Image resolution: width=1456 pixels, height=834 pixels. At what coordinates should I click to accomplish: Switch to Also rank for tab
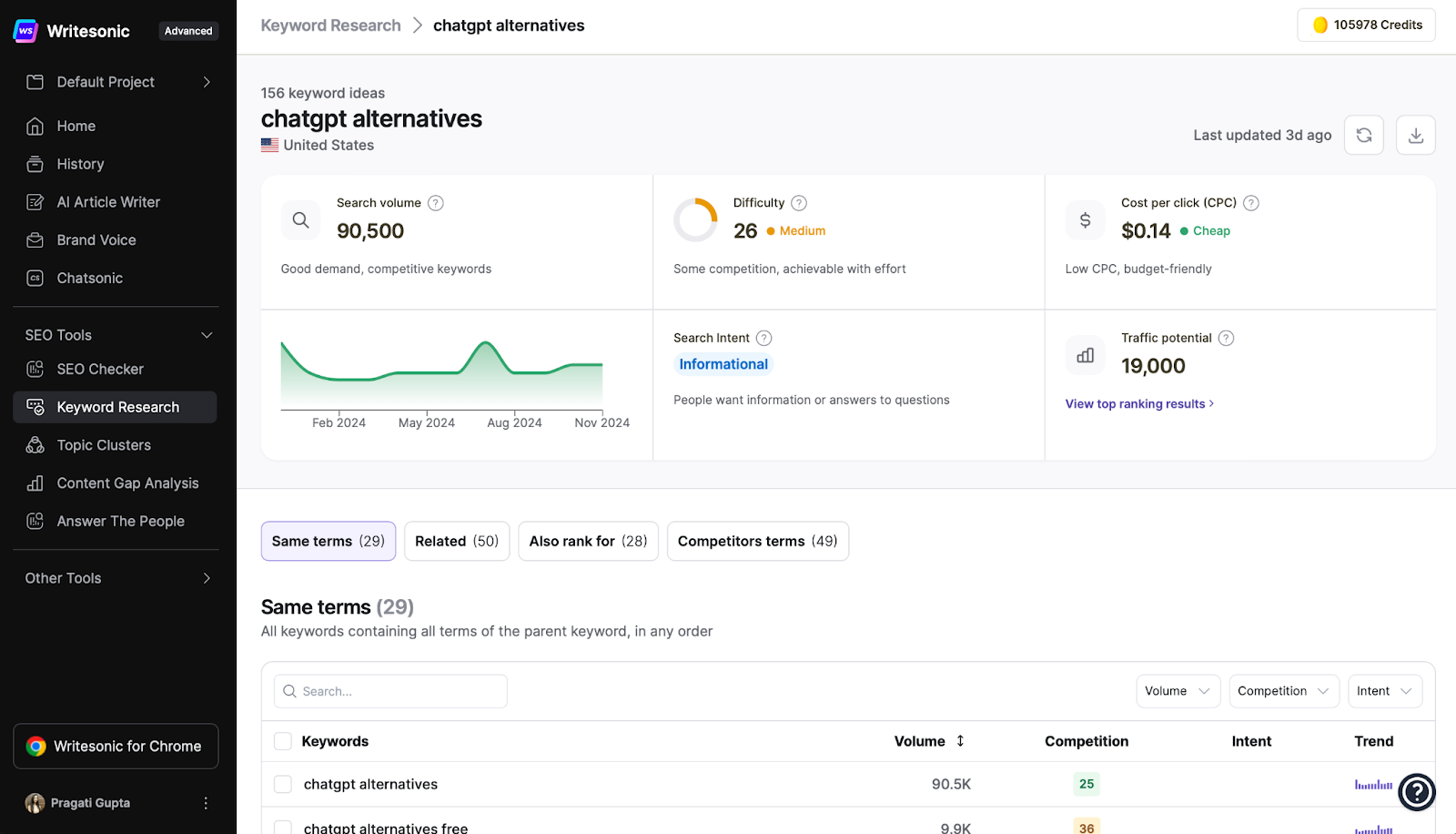point(588,541)
